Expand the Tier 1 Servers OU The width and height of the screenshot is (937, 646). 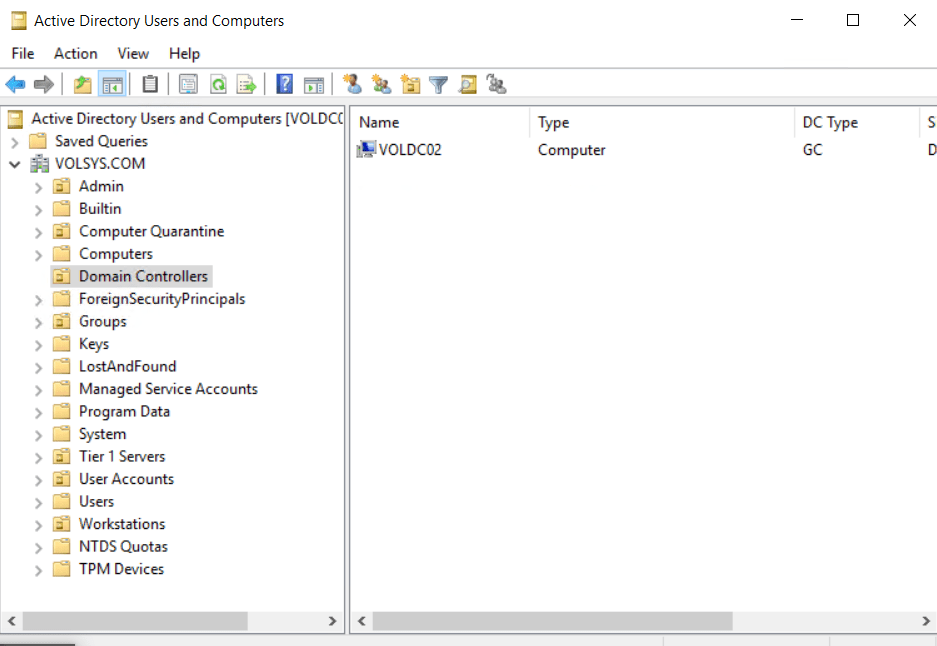click(x=38, y=457)
